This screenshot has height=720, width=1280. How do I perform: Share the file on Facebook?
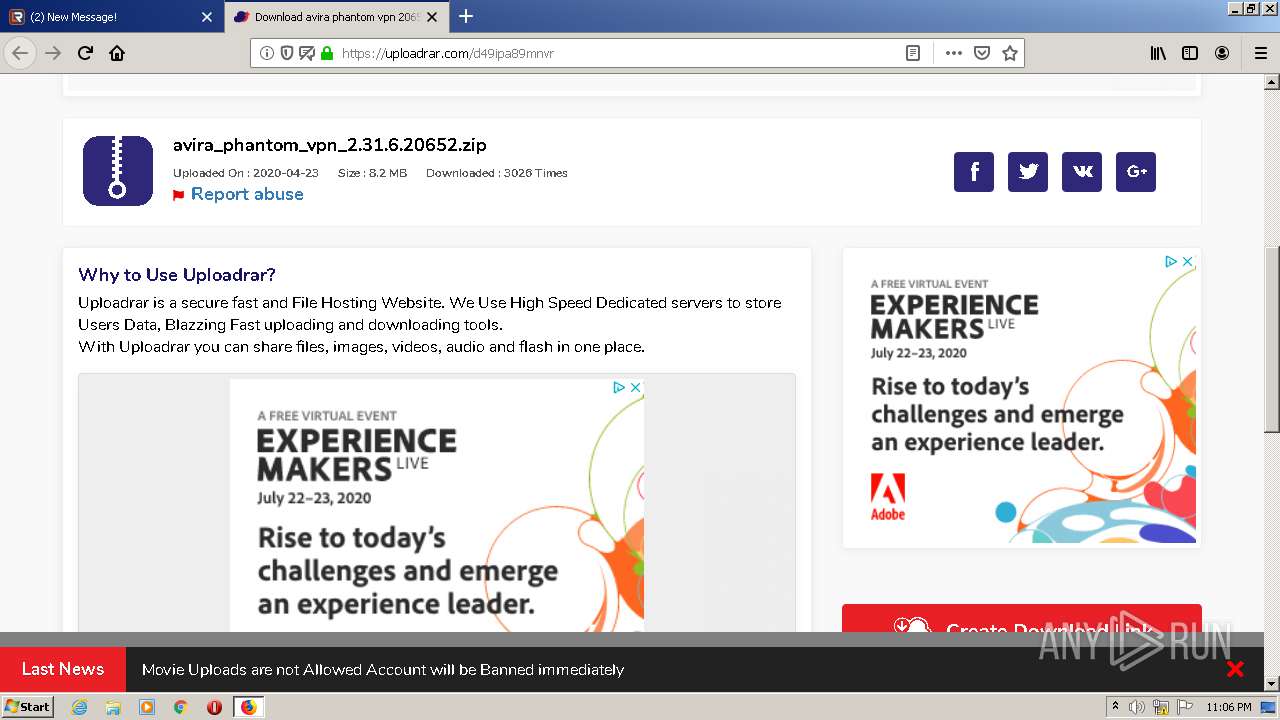[974, 172]
